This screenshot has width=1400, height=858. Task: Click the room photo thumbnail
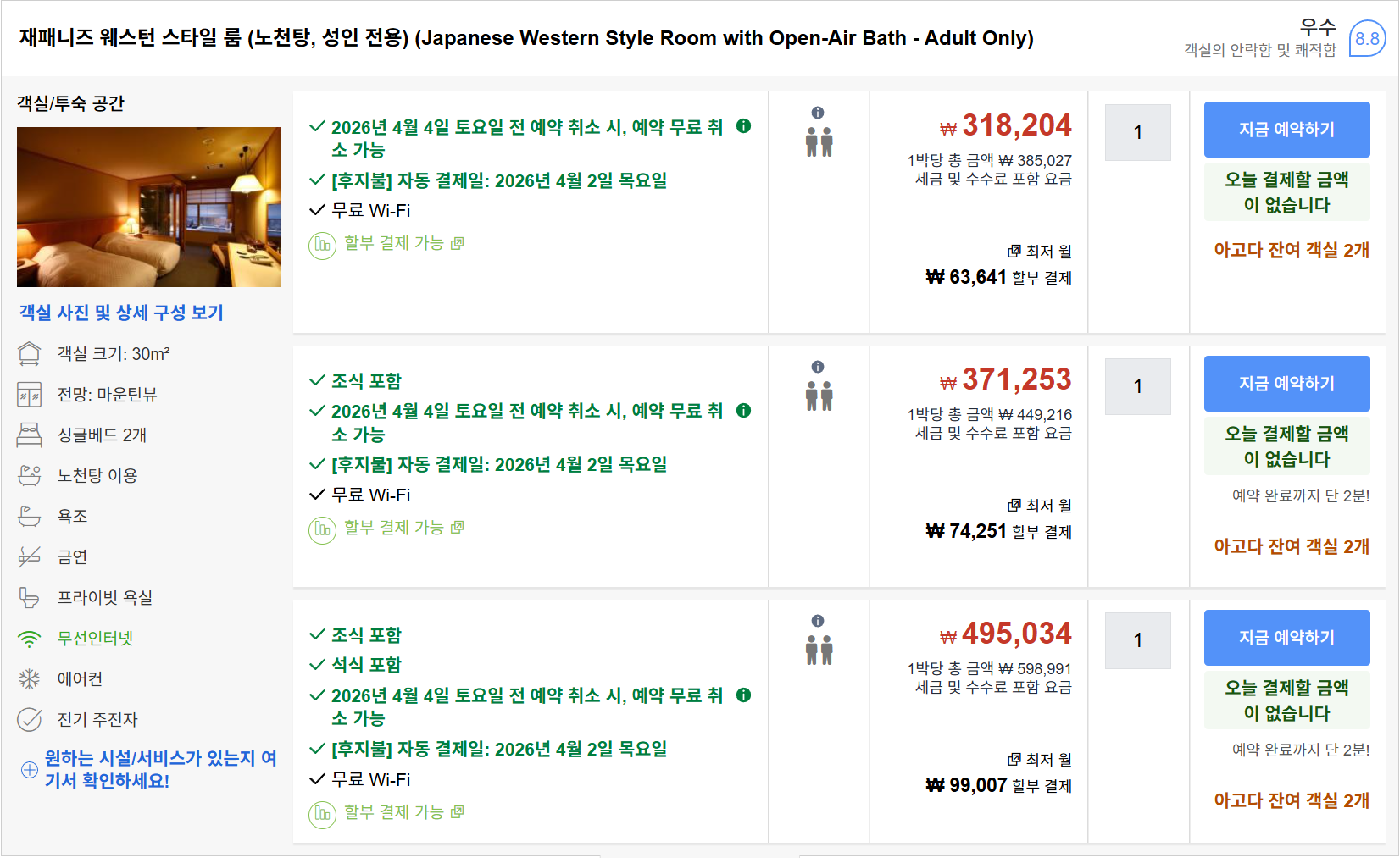[147, 207]
